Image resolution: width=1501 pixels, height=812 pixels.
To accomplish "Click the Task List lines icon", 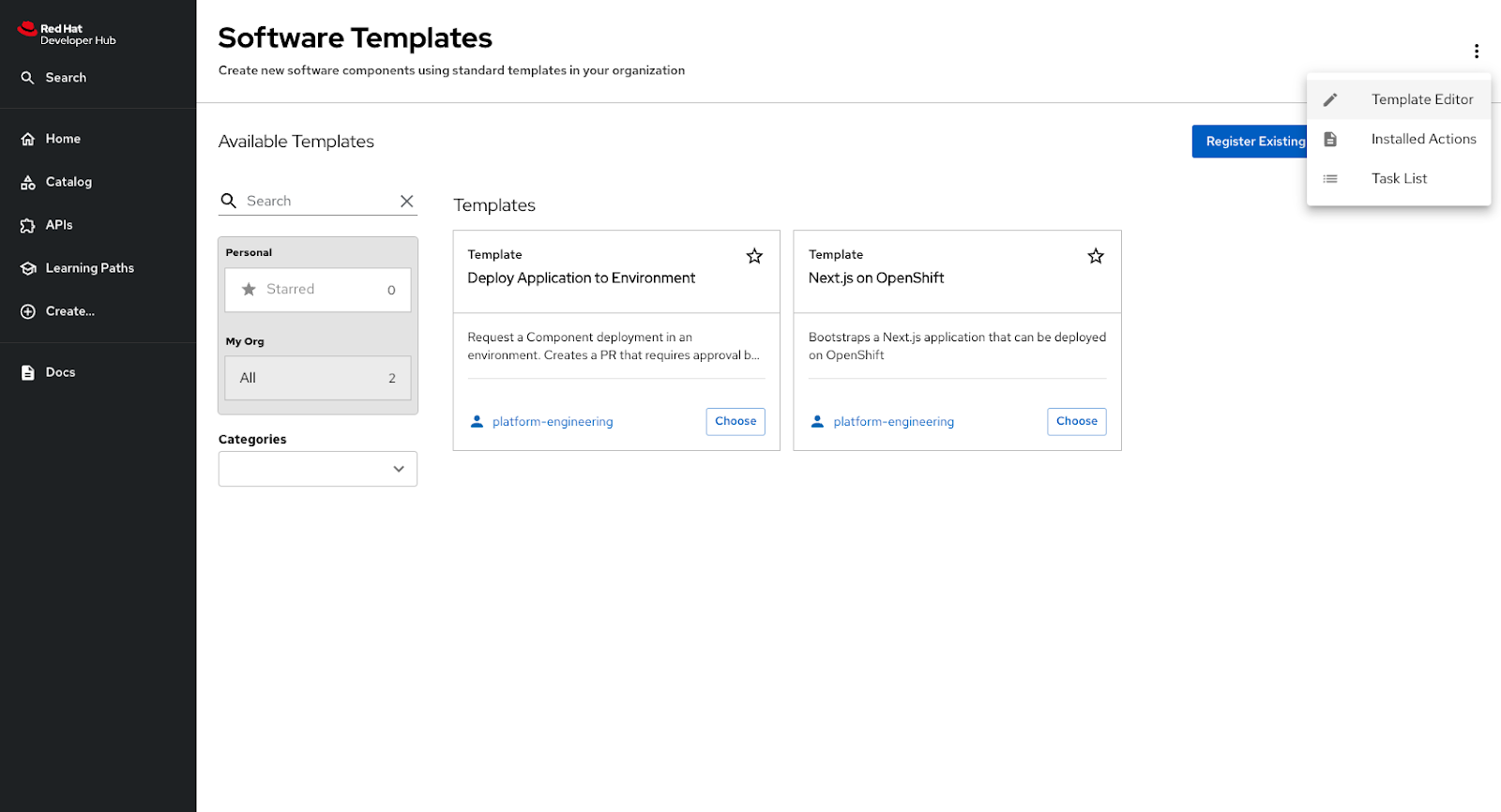I will click(x=1330, y=178).
